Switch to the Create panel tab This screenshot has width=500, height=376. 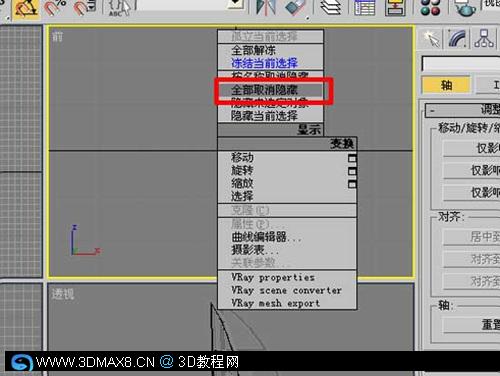coord(432,39)
